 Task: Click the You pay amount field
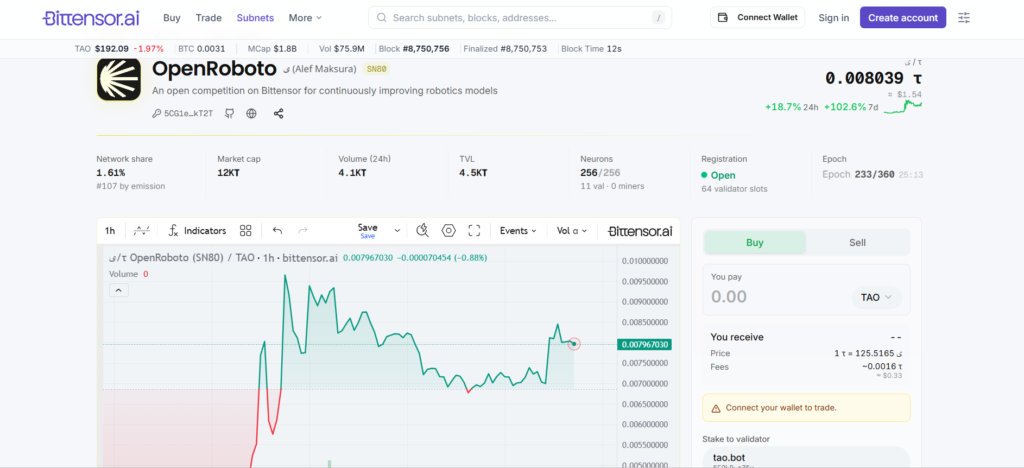777,296
